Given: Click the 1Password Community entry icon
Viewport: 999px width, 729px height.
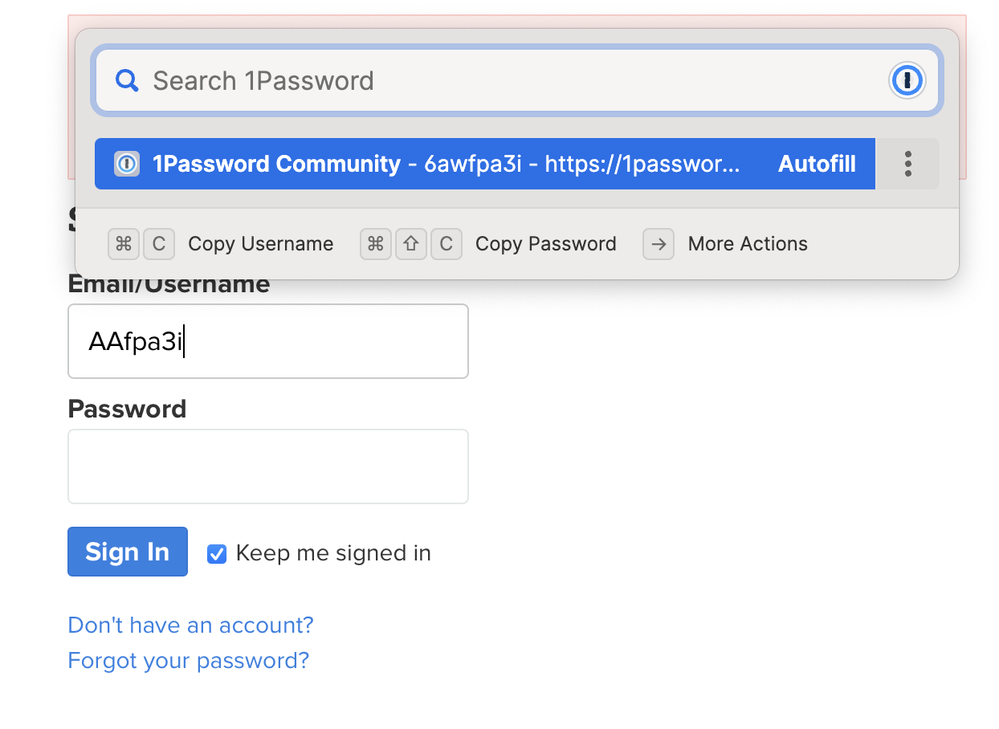Looking at the screenshot, I should [x=127, y=164].
